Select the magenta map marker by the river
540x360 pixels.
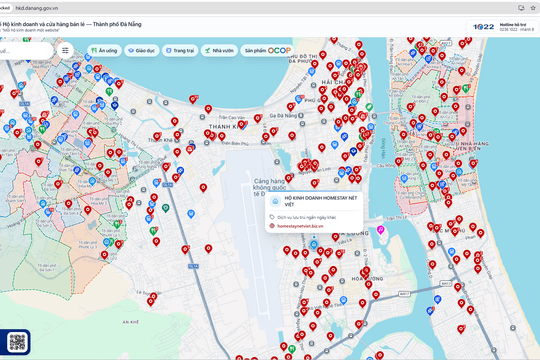tap(380, 229)
